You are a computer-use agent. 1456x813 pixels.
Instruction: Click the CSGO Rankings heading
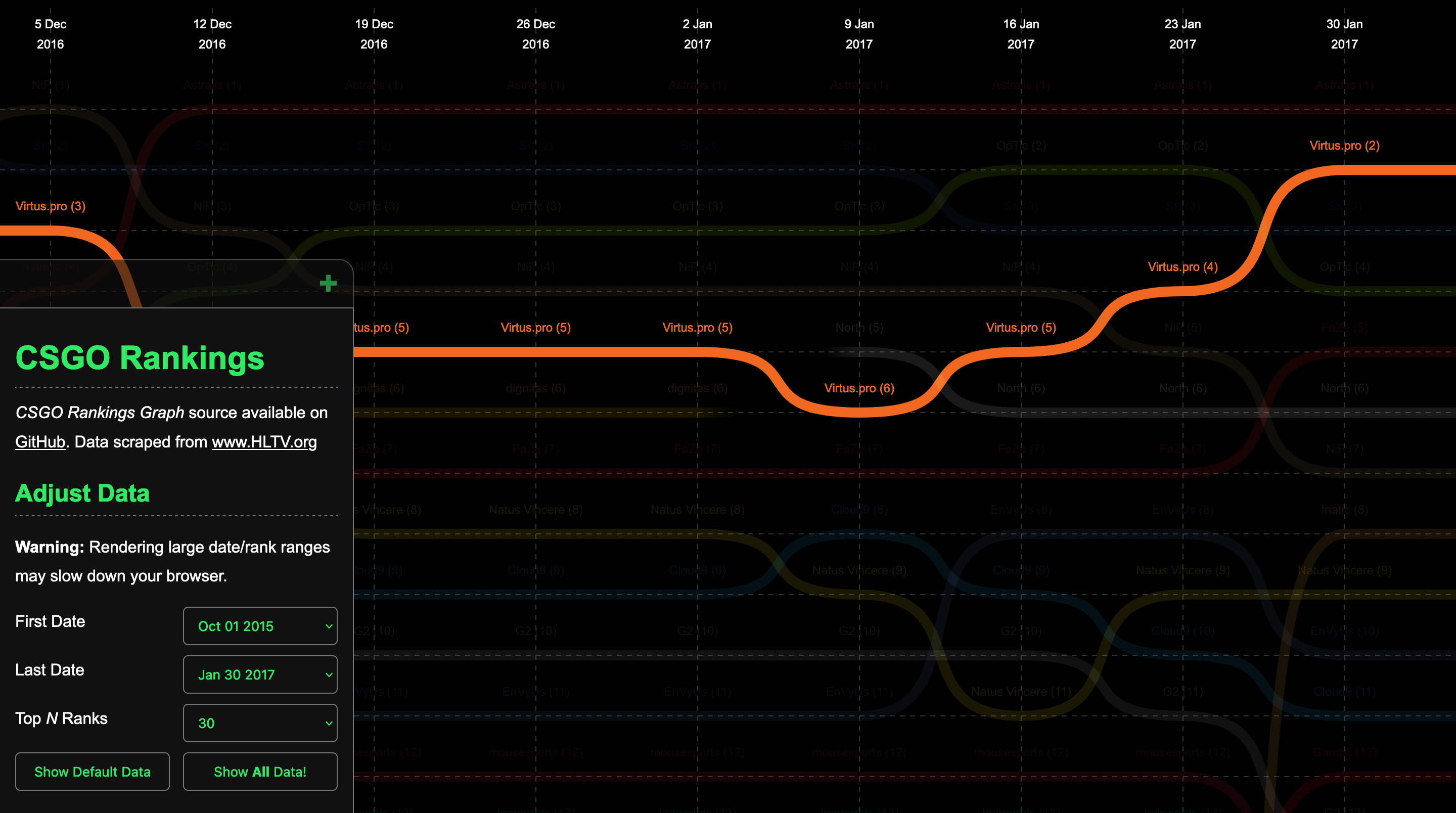click(x=140, y=358)
